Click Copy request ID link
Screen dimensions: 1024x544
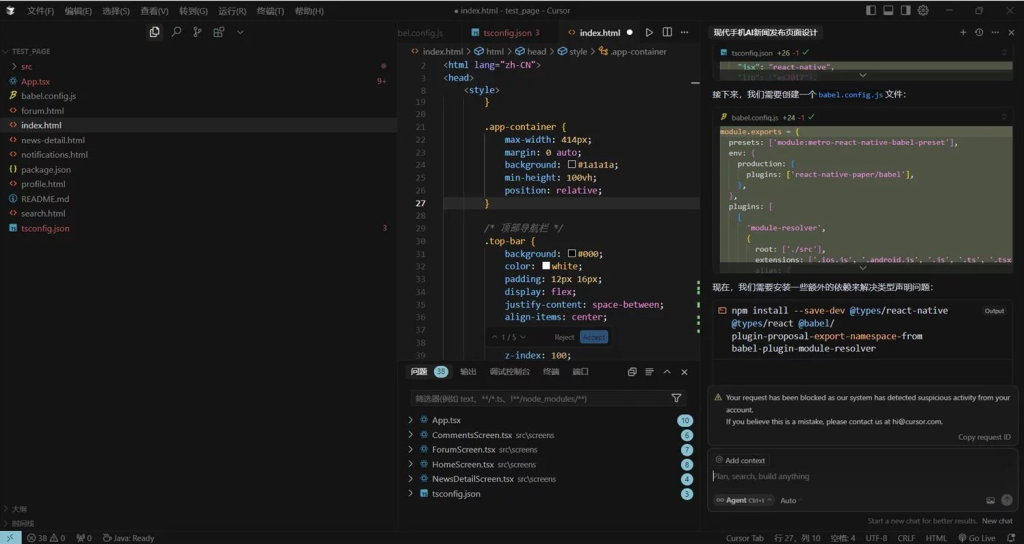pos(984,437)
